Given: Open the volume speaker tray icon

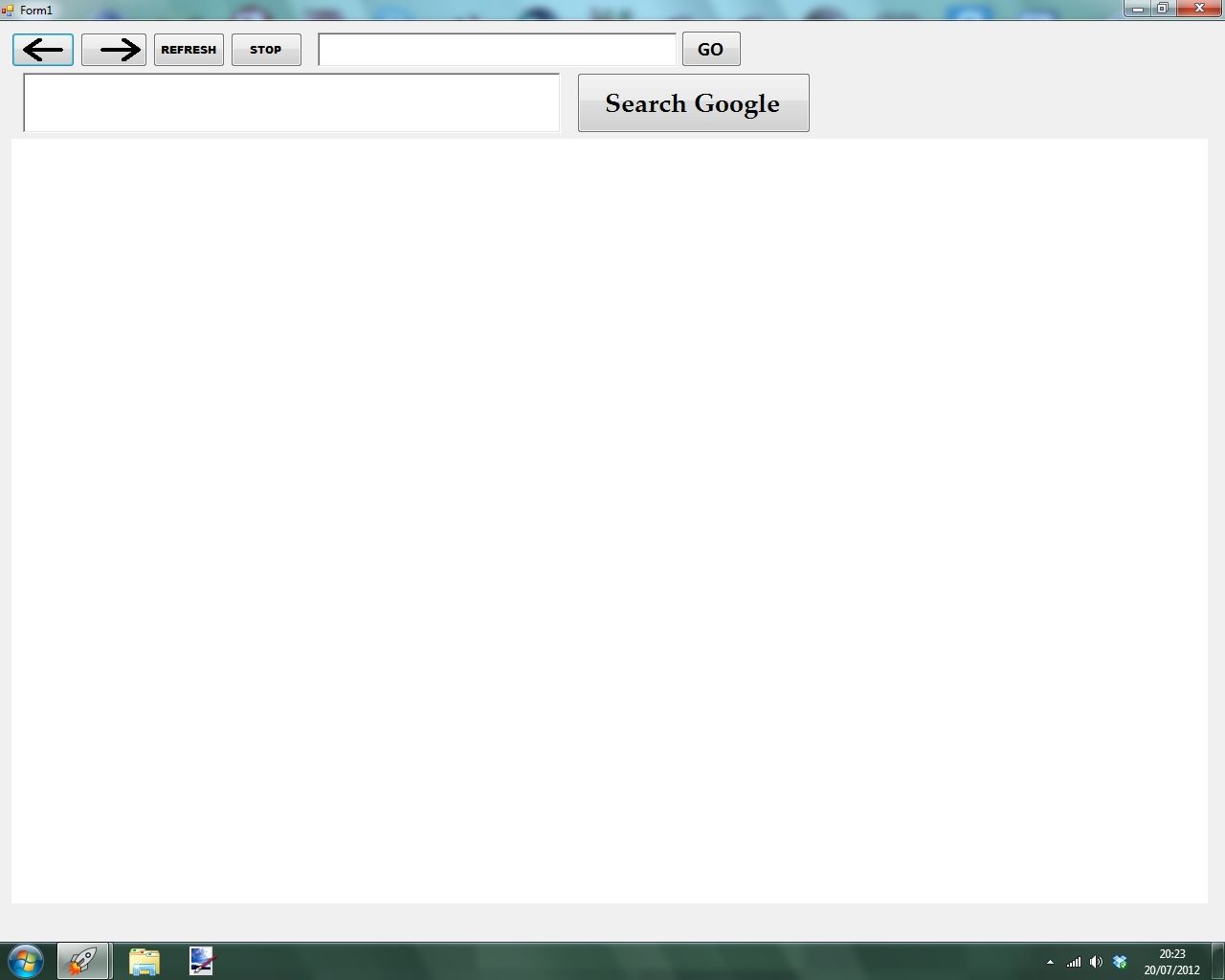Looking at the screenshot, I should [1096, 962].
